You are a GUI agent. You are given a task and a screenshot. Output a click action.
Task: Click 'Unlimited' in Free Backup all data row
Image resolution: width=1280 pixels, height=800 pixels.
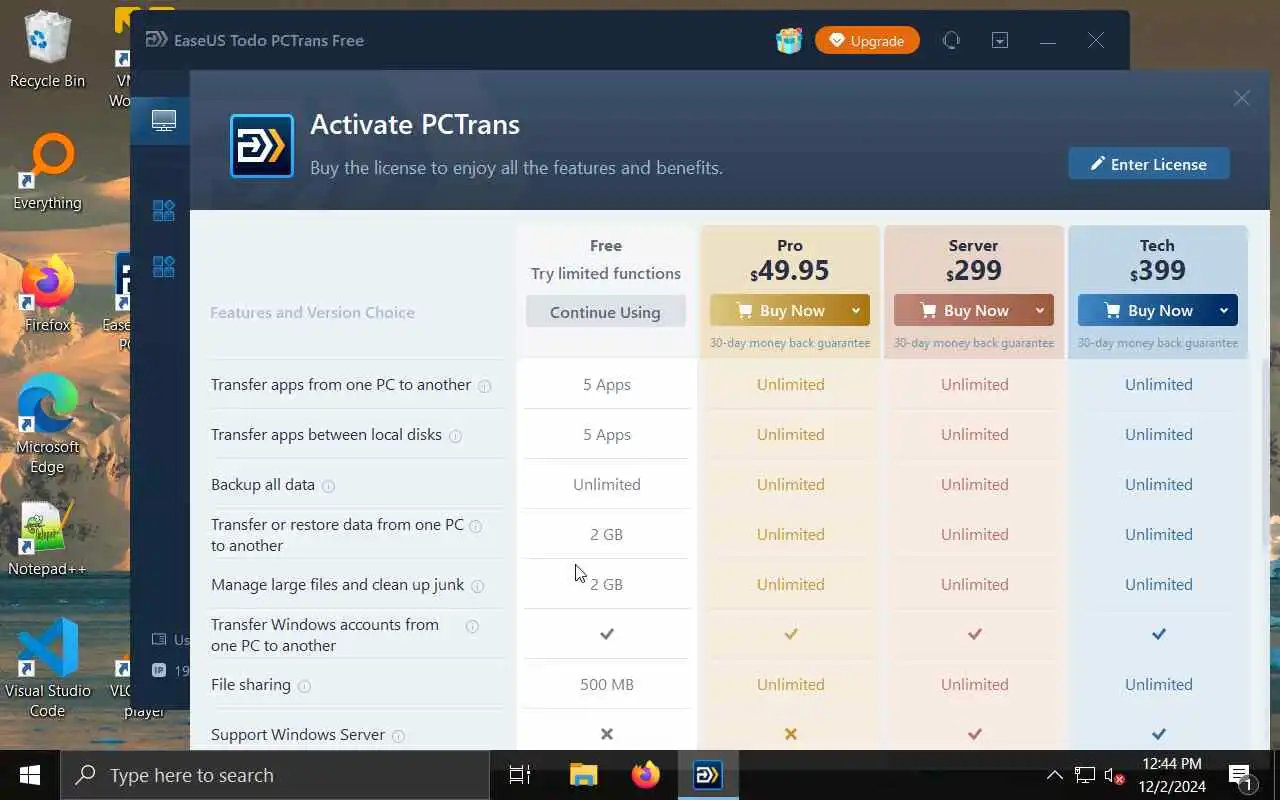607,484
